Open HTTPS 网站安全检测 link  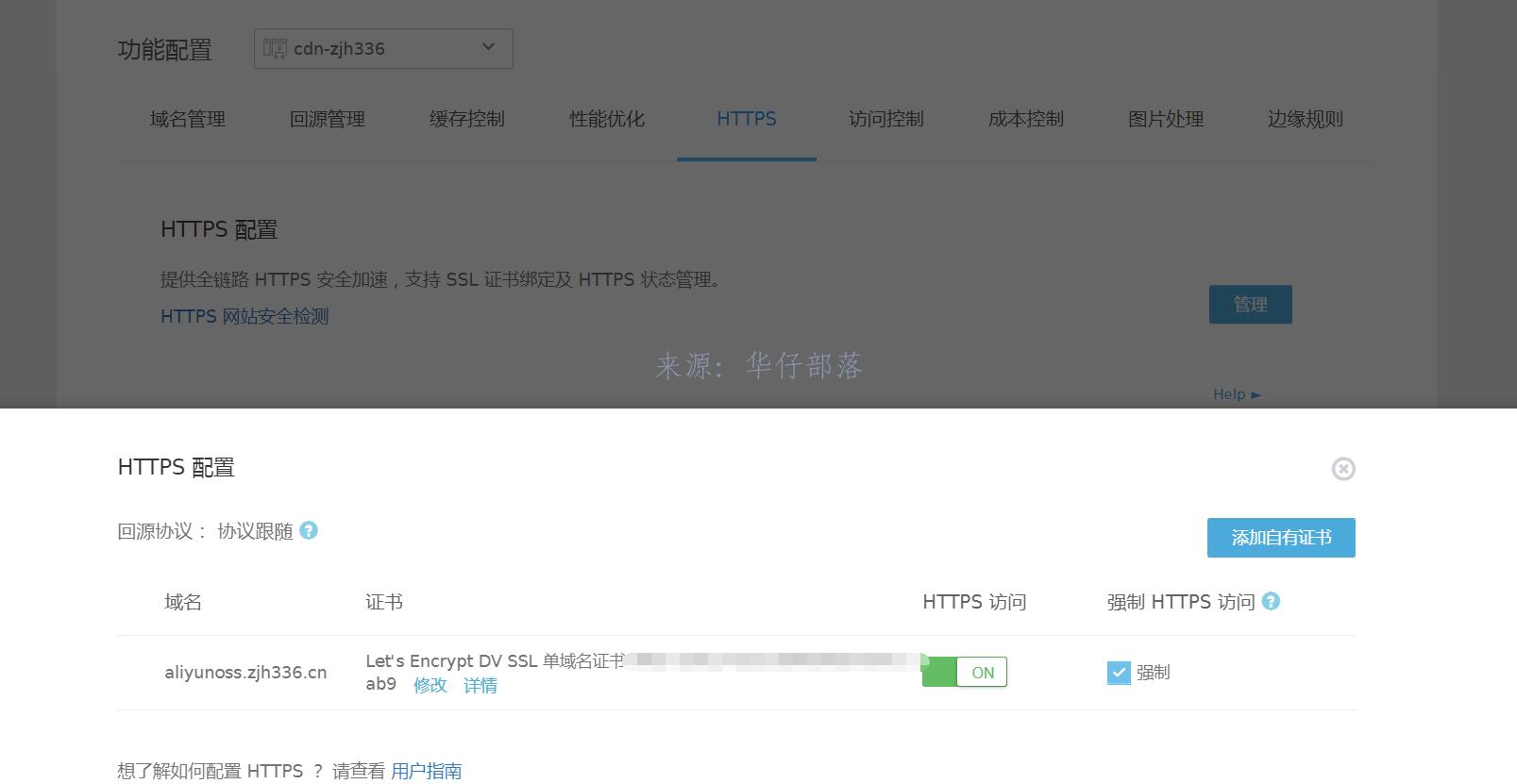[244, 316]
